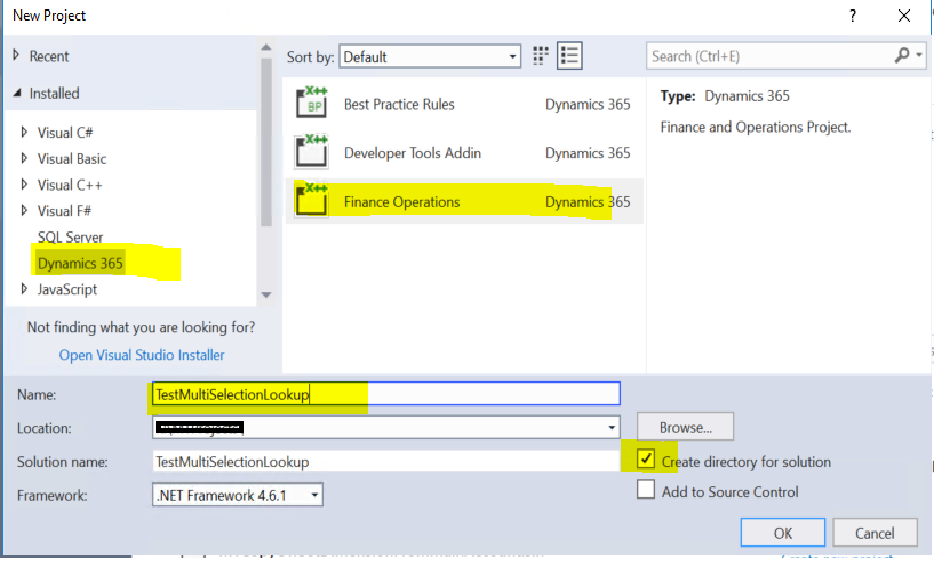
Task: Open the dialog help question mark
Action: [853, 16]
